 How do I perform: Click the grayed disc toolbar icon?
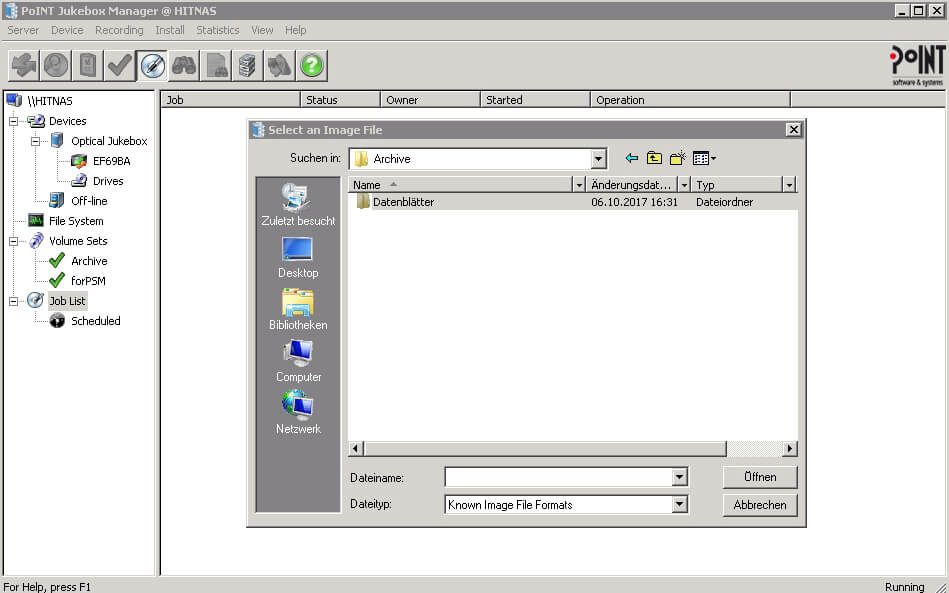(56, 65)
